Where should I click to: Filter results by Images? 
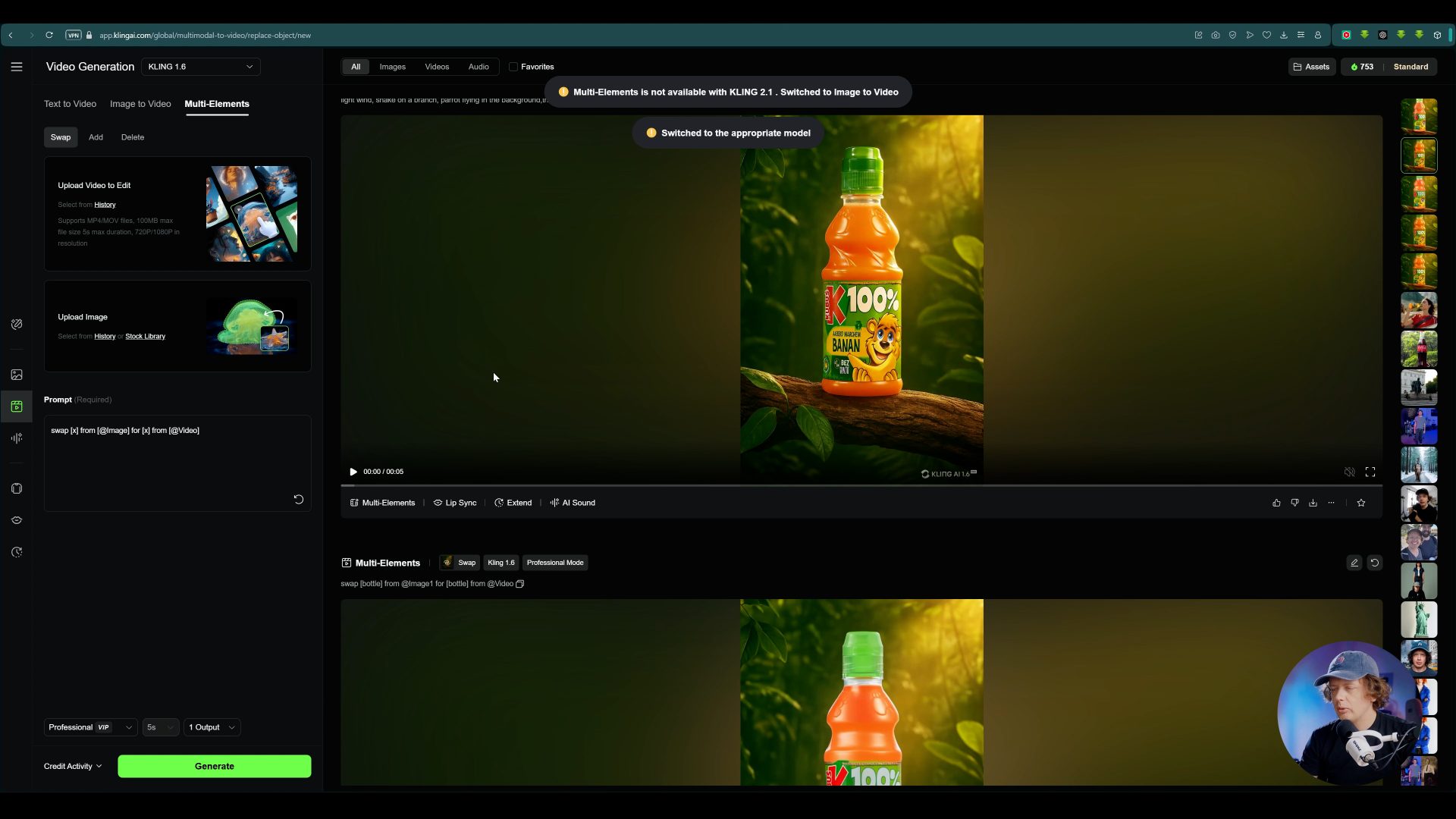[392, 67]
